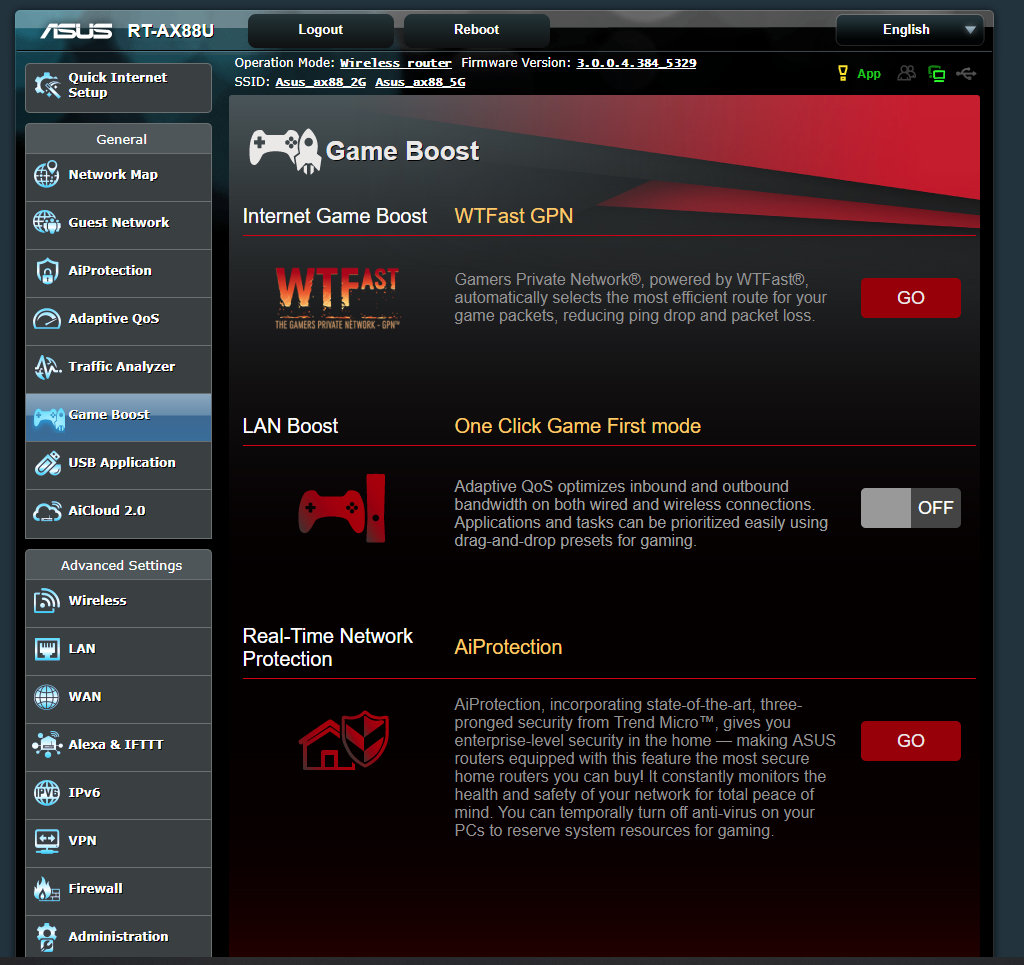This screenshot has width=1024, height=965.
Task: Click the USB Application icon
Action: [x=48, y=463]
